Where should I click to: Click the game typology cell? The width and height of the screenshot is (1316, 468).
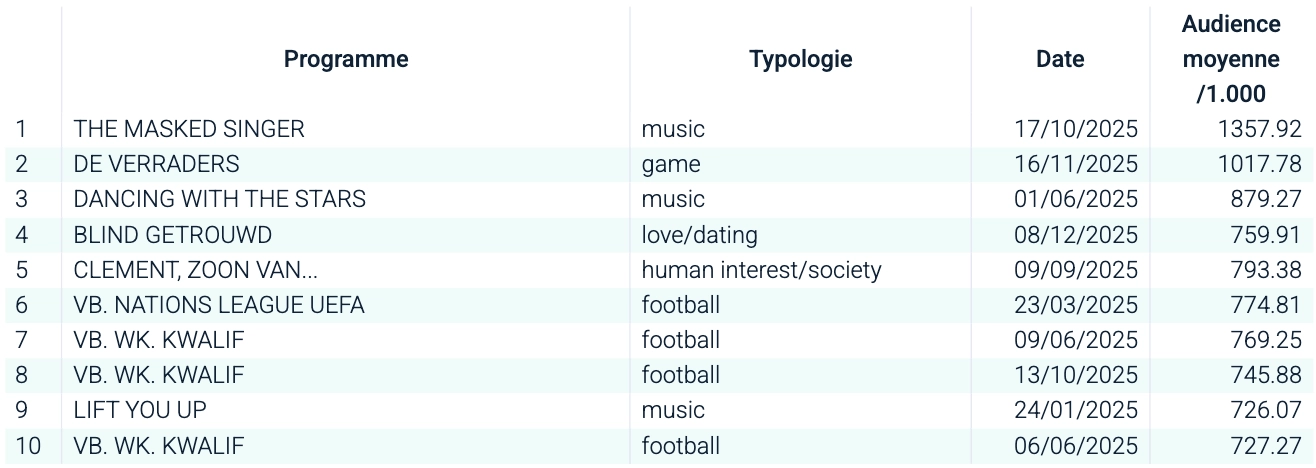[671, 164]
